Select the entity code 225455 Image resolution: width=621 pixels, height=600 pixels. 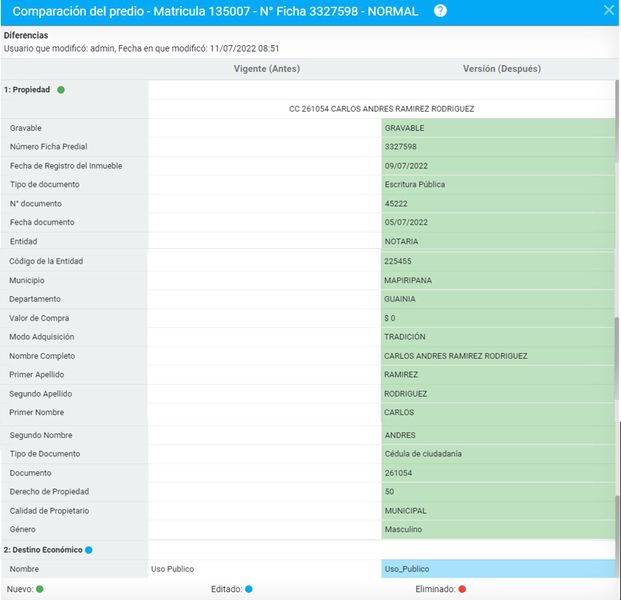(398, 261)
